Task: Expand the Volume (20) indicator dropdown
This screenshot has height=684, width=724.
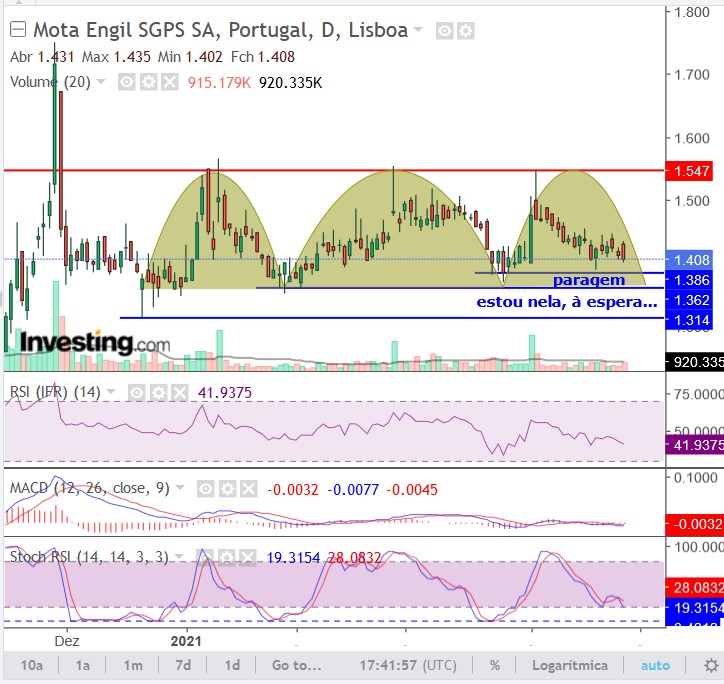Action: pos(102,82)
